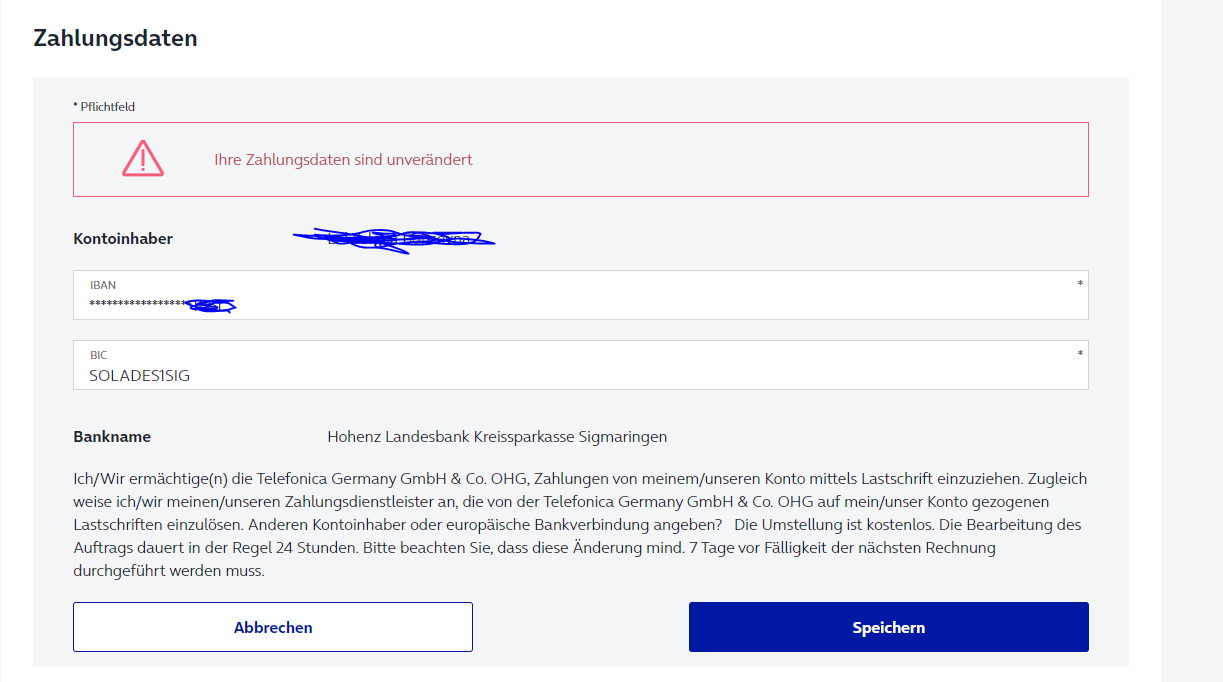The height and width of the screenshot is (682, 1223).
Task: Click the asterisk in the IBAN field
Action: click(x=1080, y=284)
